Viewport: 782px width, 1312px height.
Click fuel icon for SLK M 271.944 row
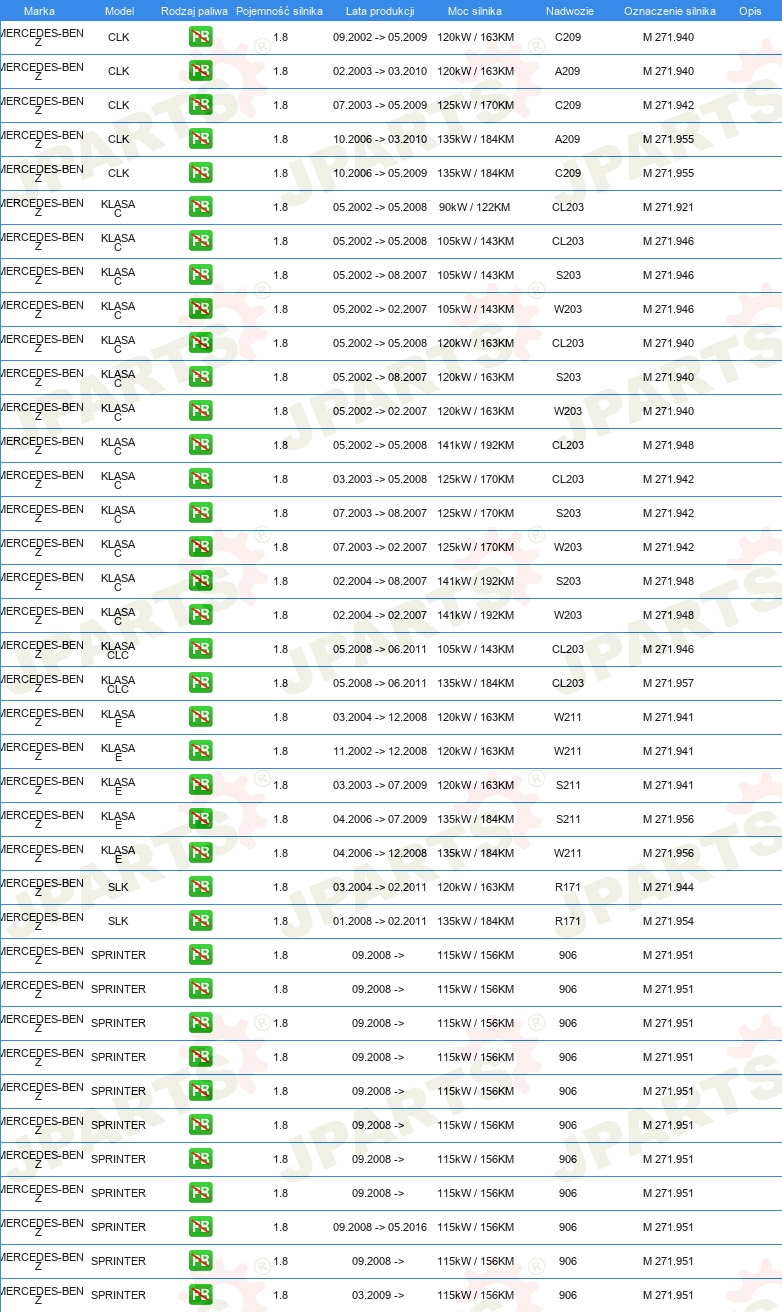200,888
